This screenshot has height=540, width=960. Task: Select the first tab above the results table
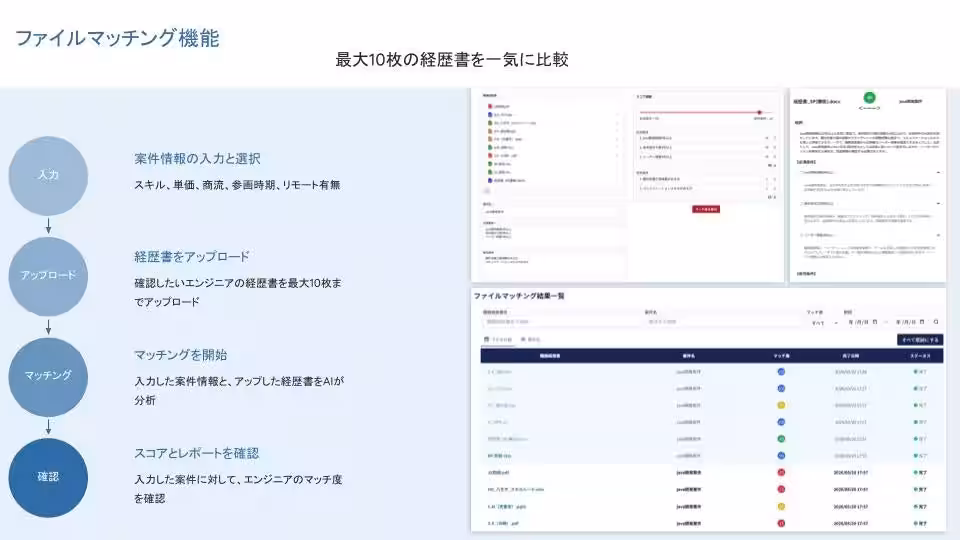coord(498,339)
